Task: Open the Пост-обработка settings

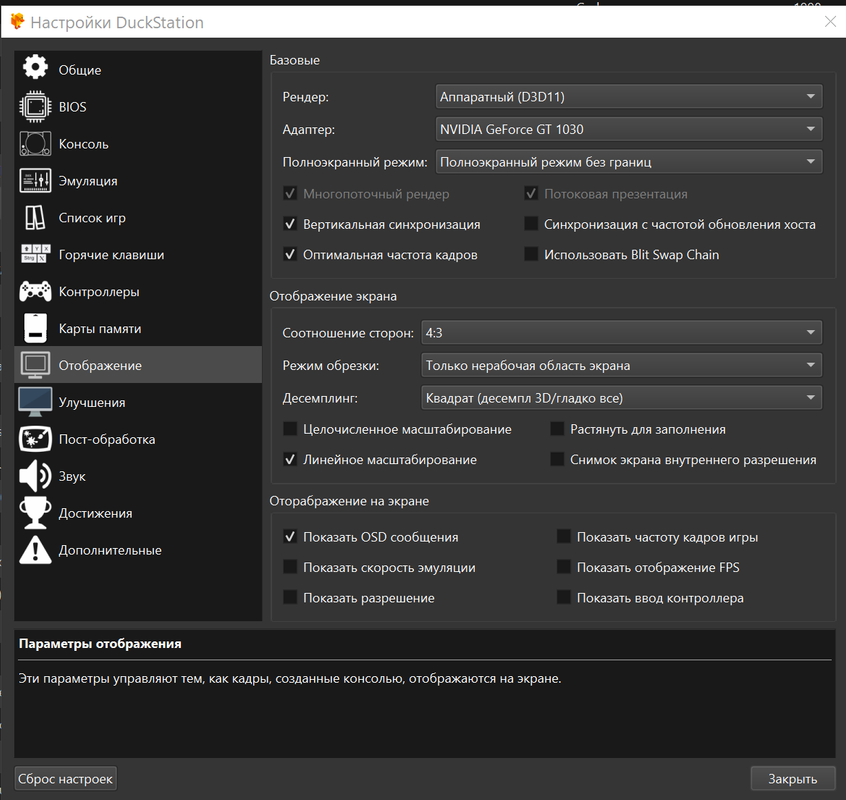Action: 138,439
